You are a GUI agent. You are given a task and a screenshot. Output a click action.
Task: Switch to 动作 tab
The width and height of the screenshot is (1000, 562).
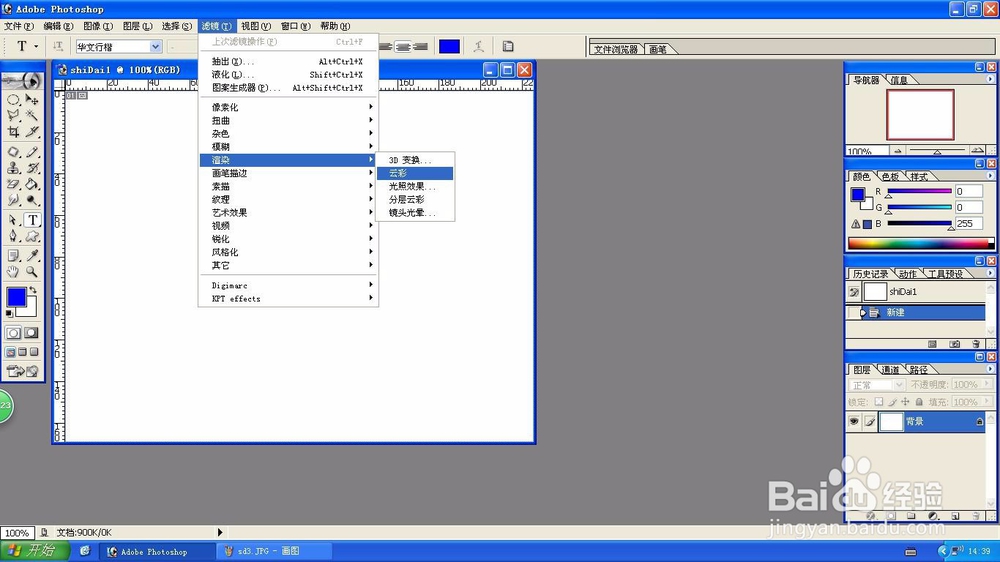[908, 274]
